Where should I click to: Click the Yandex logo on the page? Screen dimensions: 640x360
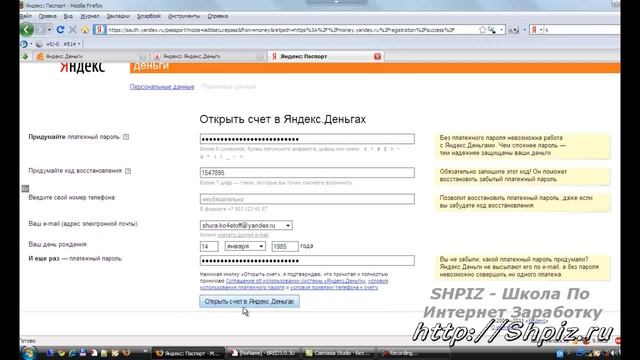tap(82, 67)
